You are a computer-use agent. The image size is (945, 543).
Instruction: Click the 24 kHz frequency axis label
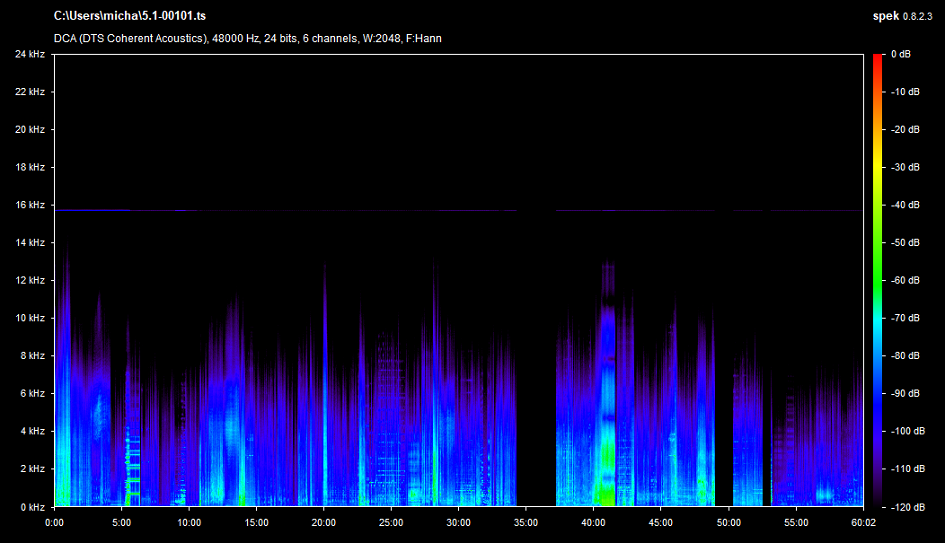29,54
